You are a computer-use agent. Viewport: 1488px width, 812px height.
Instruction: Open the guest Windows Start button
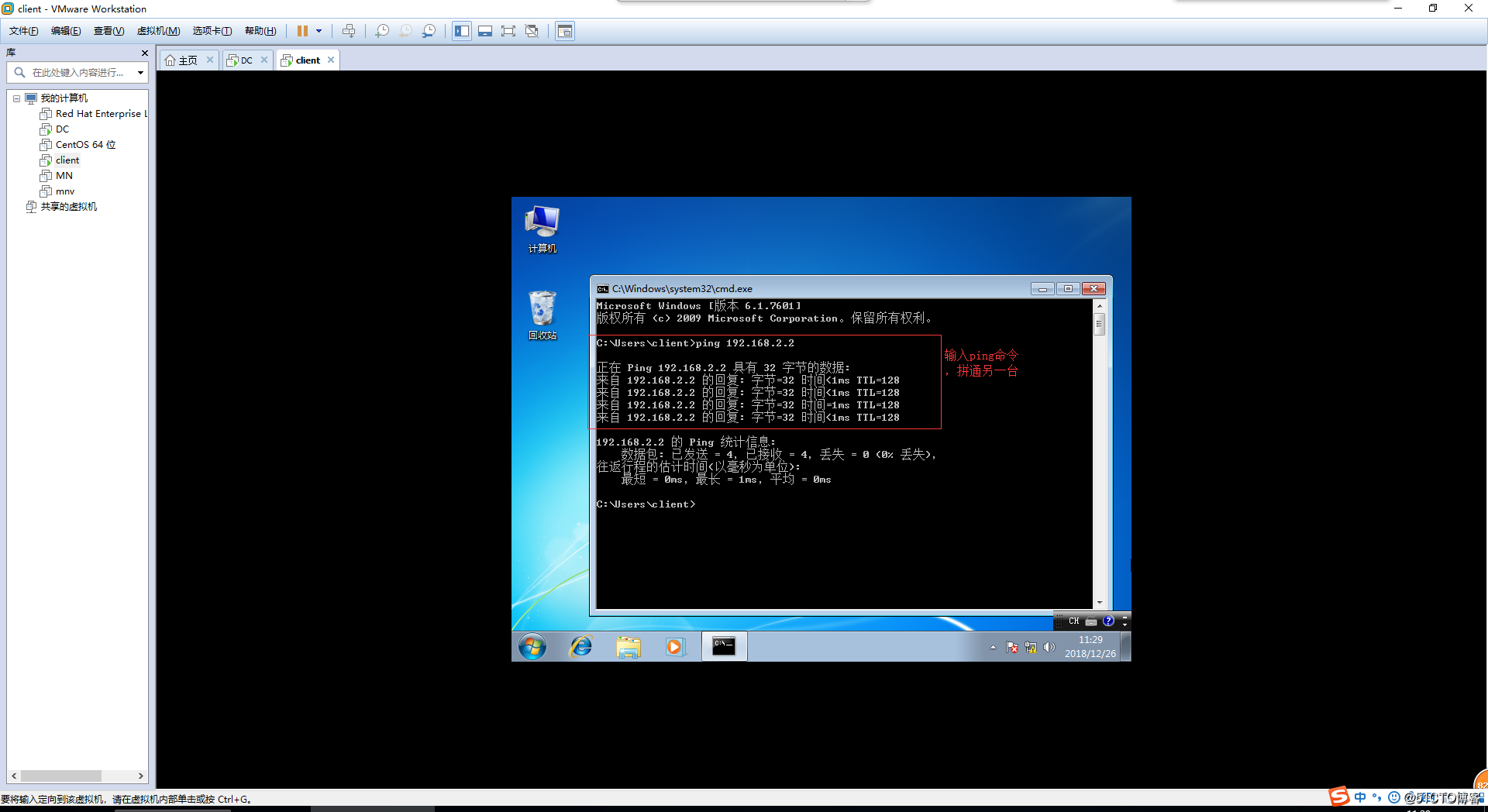click(x=532, y=646)
